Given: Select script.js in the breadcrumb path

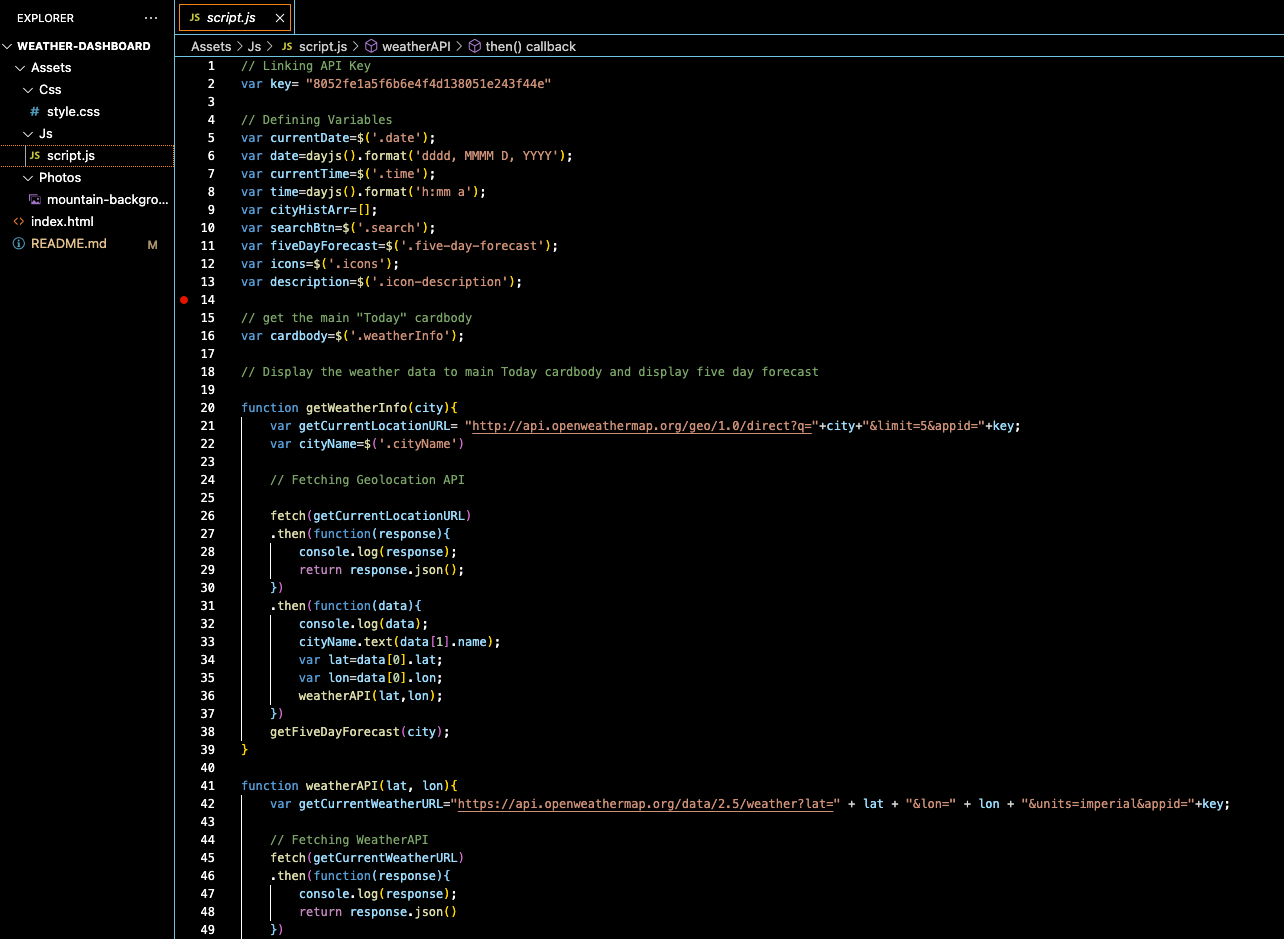Looking at the screenshot, I should [x=323, y=47].
